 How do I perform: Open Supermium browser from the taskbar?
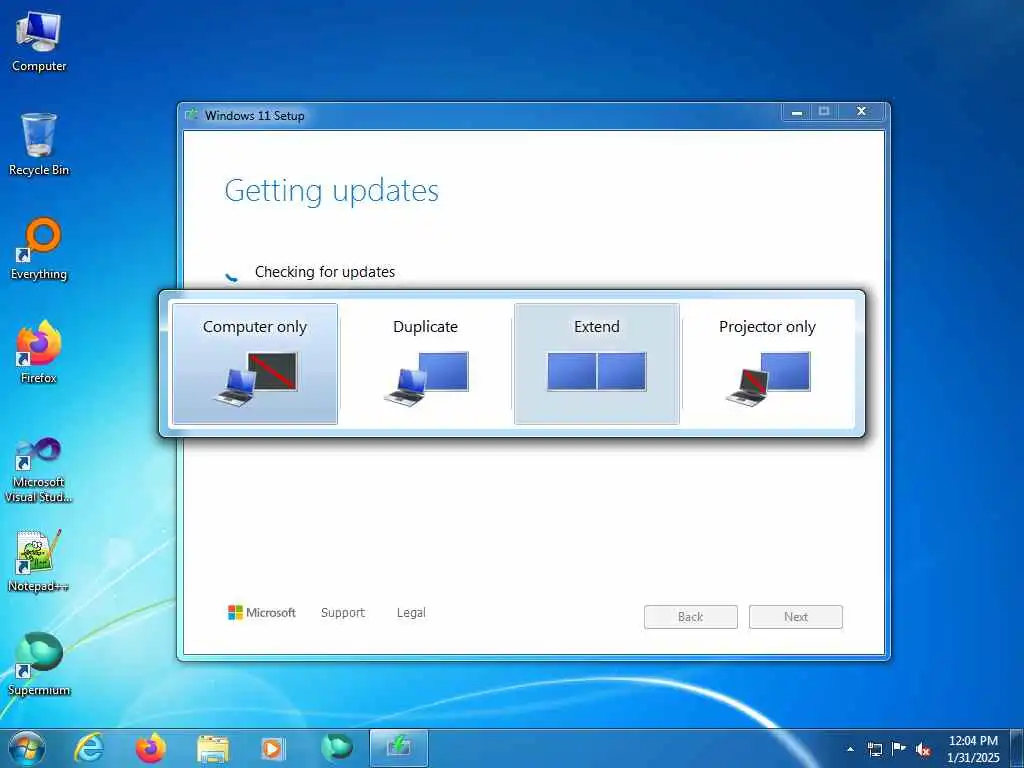tap(336, 748)
